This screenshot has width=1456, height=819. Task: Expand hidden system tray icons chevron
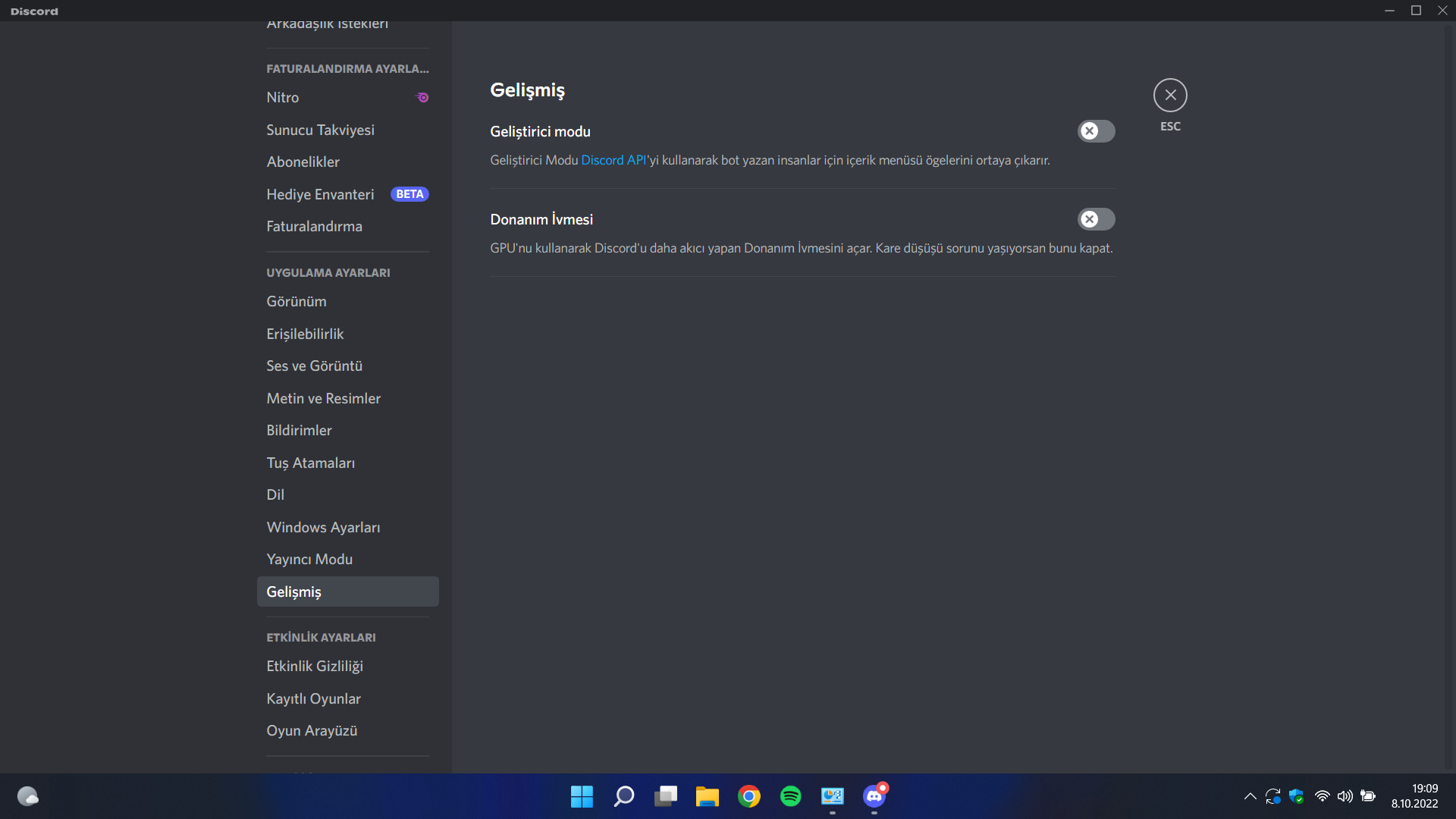click(1250, 796)
